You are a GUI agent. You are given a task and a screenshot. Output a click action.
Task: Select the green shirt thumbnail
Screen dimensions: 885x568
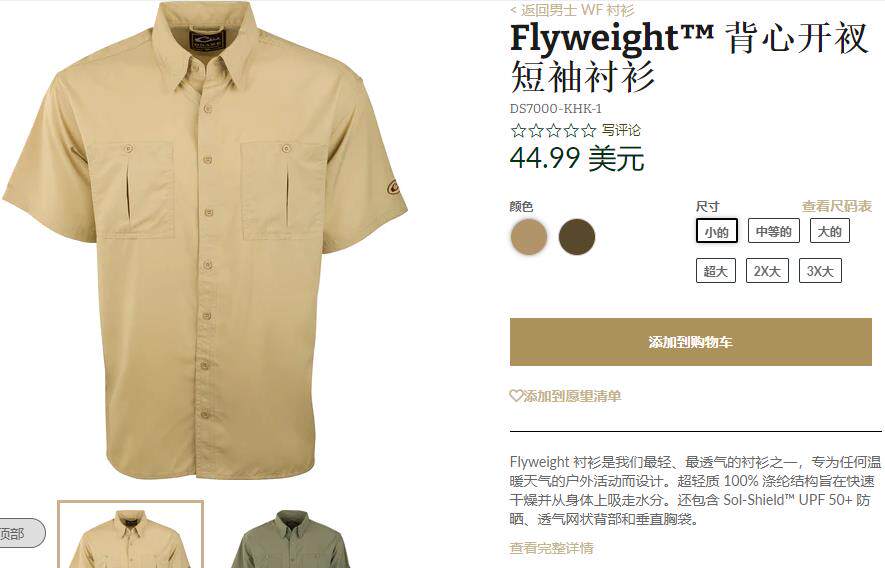point(290,538)
